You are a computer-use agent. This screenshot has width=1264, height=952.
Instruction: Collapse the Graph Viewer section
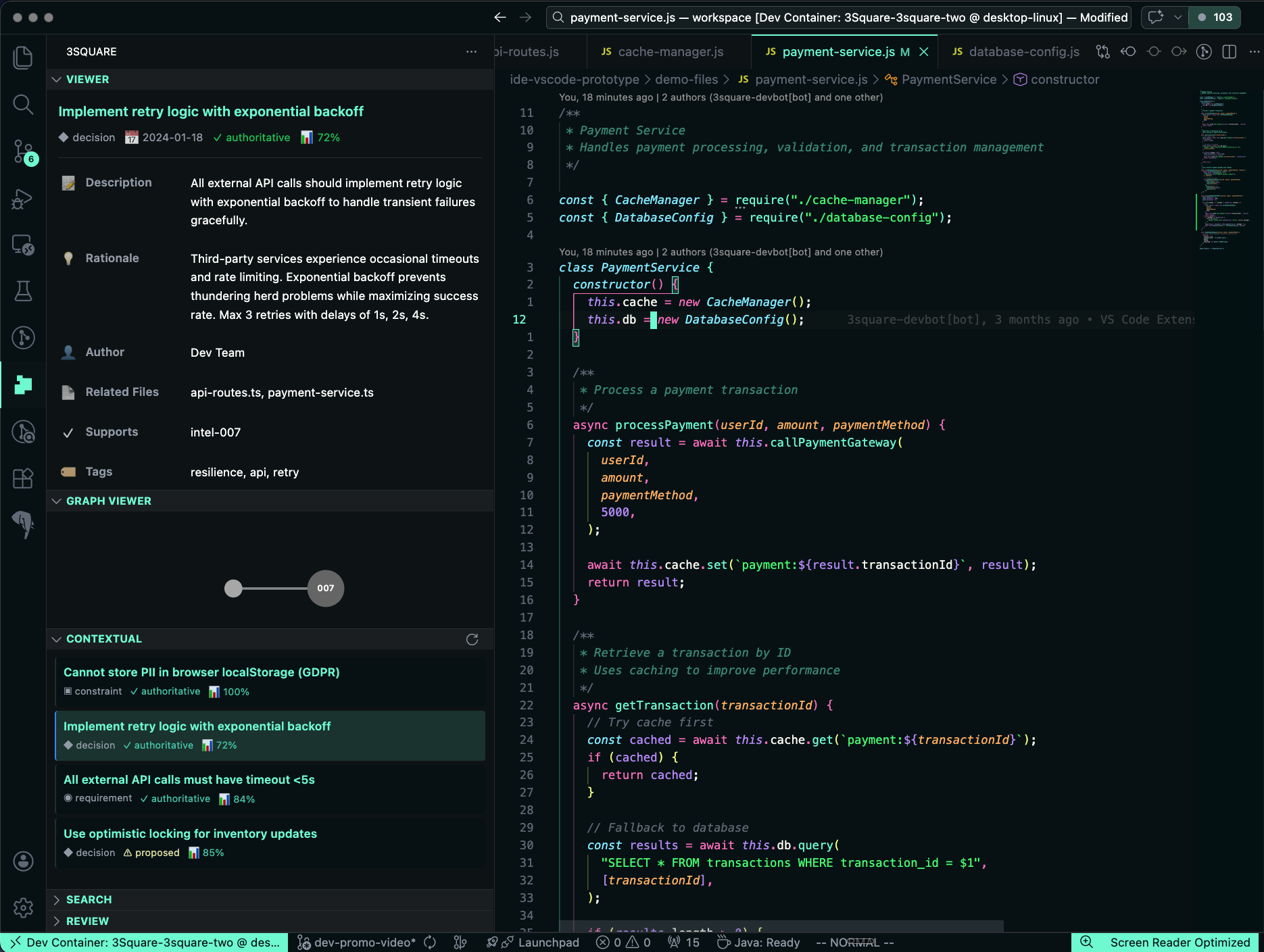click(108, 501)
